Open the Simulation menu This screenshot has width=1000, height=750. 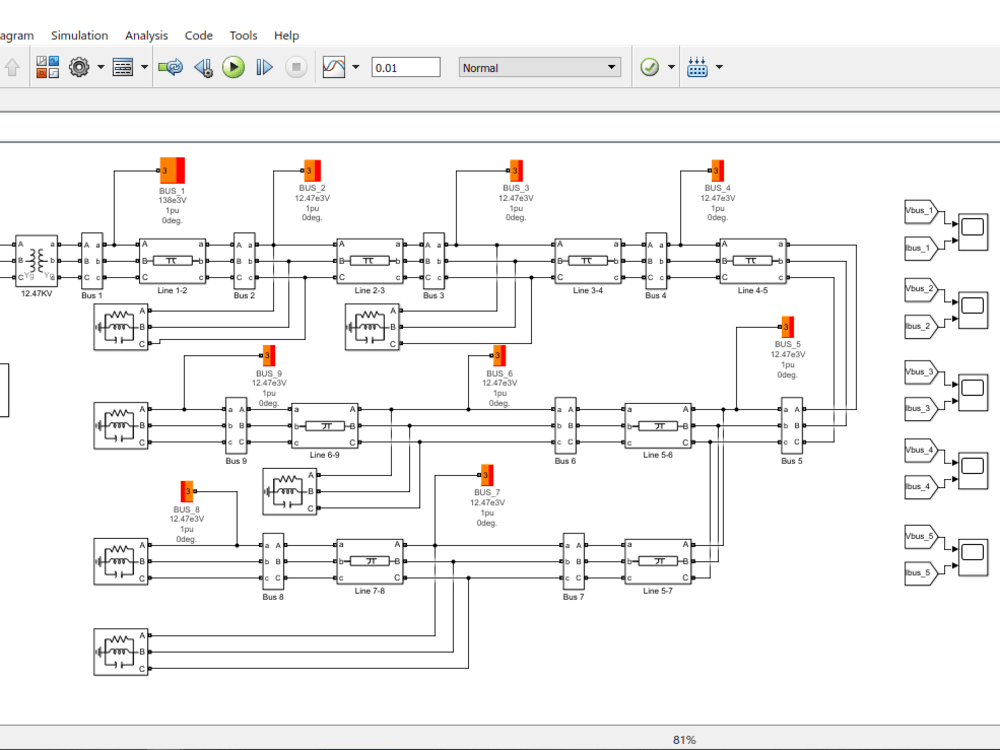point(80,36)
